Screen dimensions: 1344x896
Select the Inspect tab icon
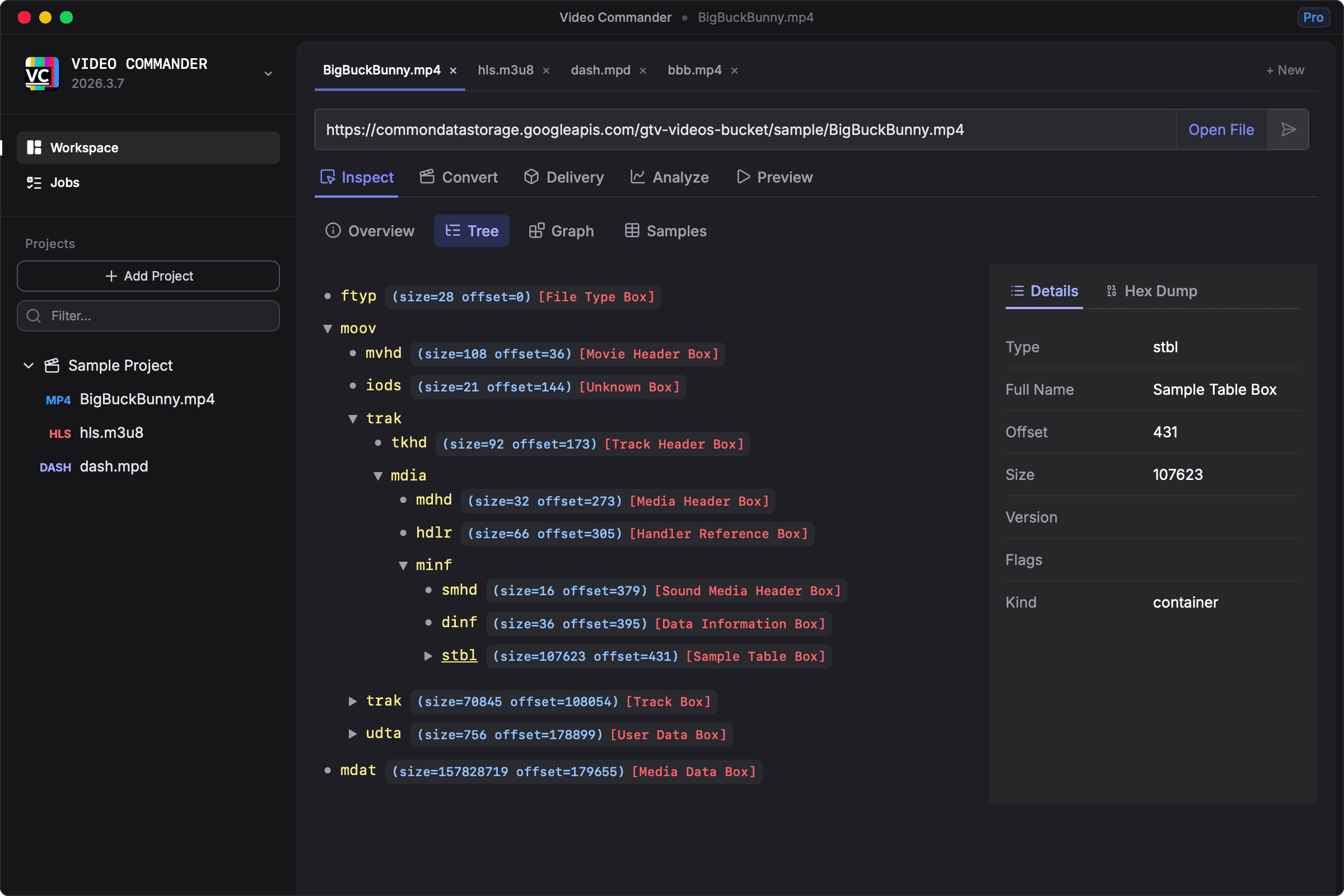(x=328, y=177)
